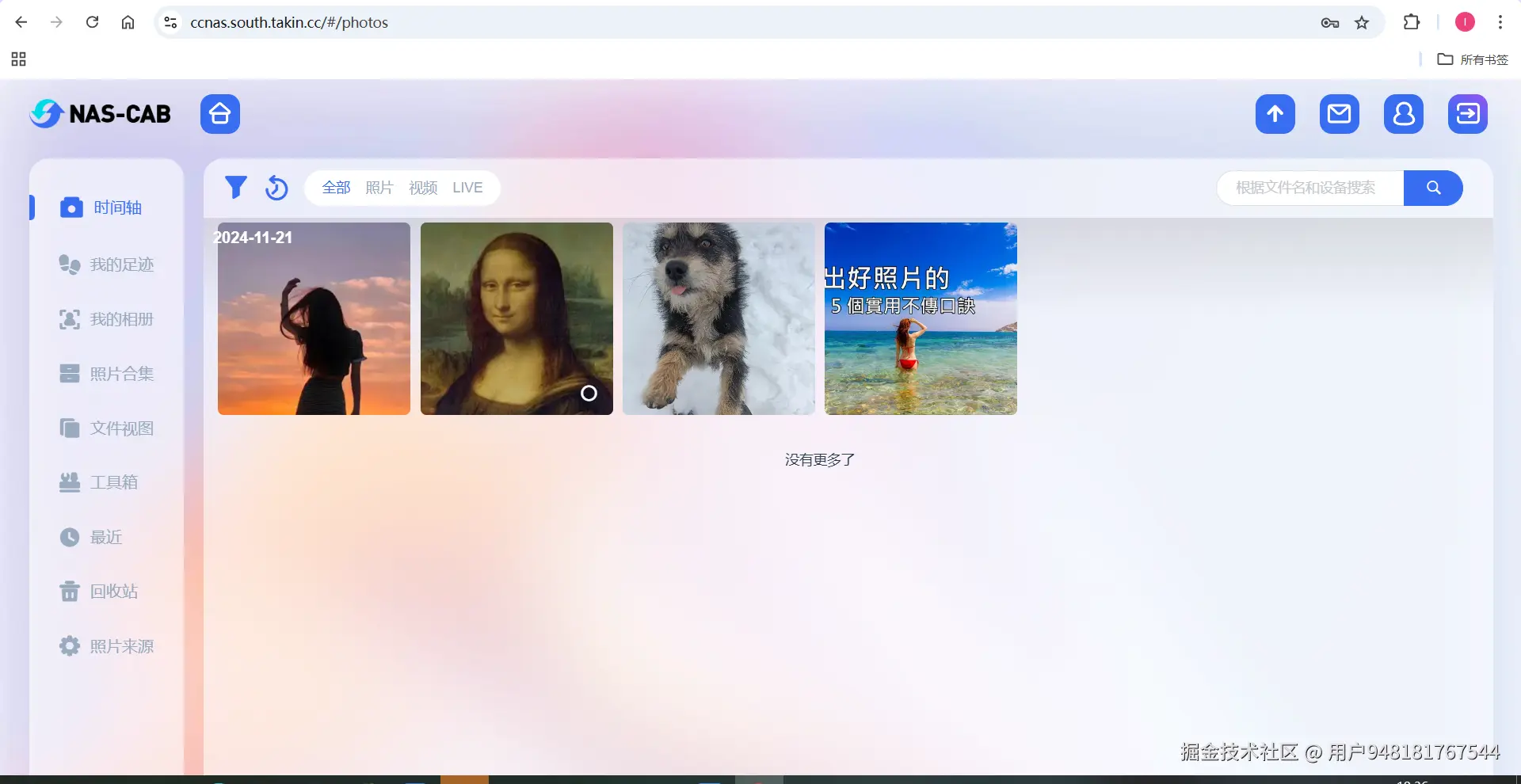Screen dimensions: 1521x784
Task: Open the user profile icon
Action: tap(1404, 114)
